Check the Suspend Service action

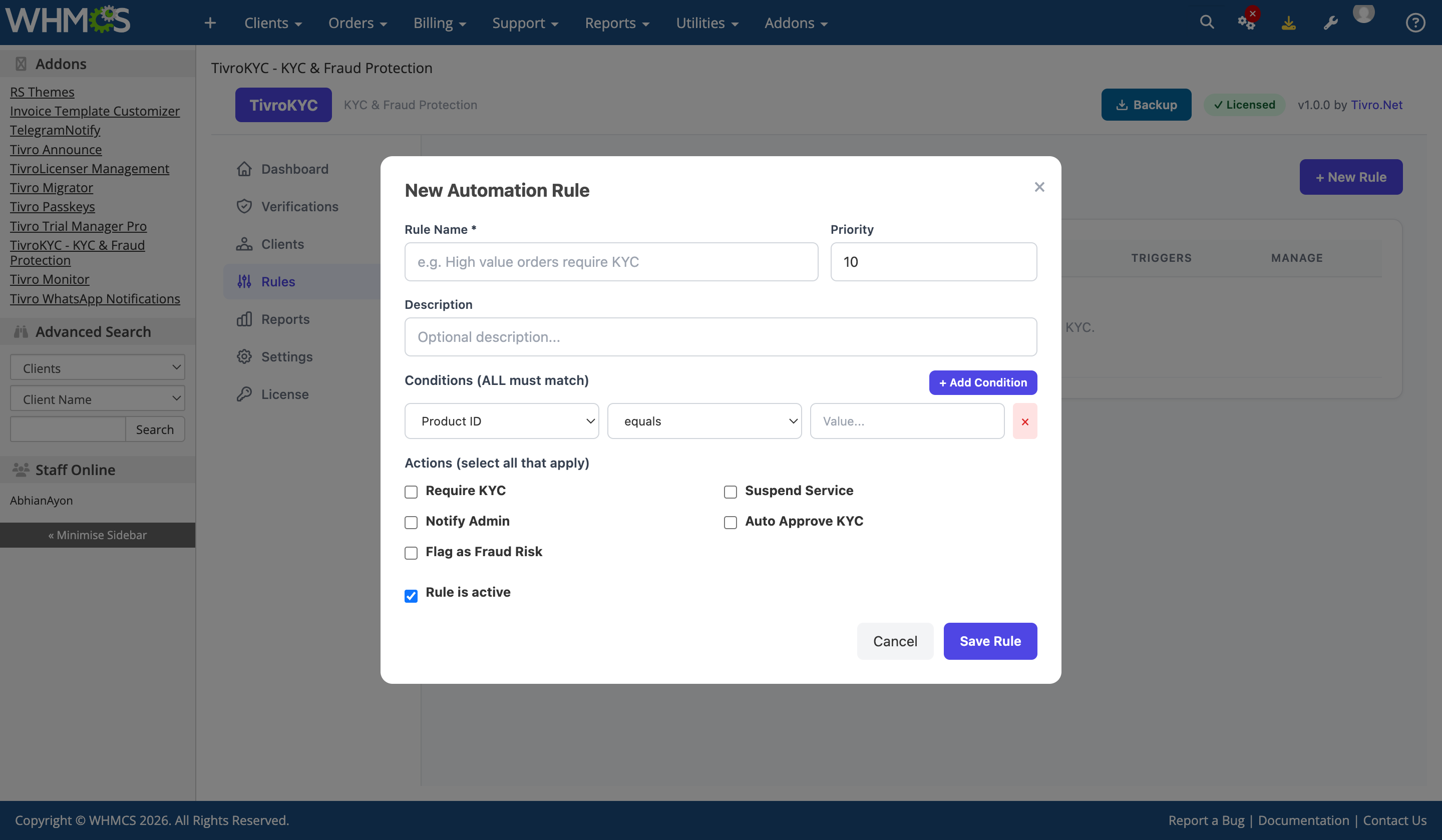730,492
